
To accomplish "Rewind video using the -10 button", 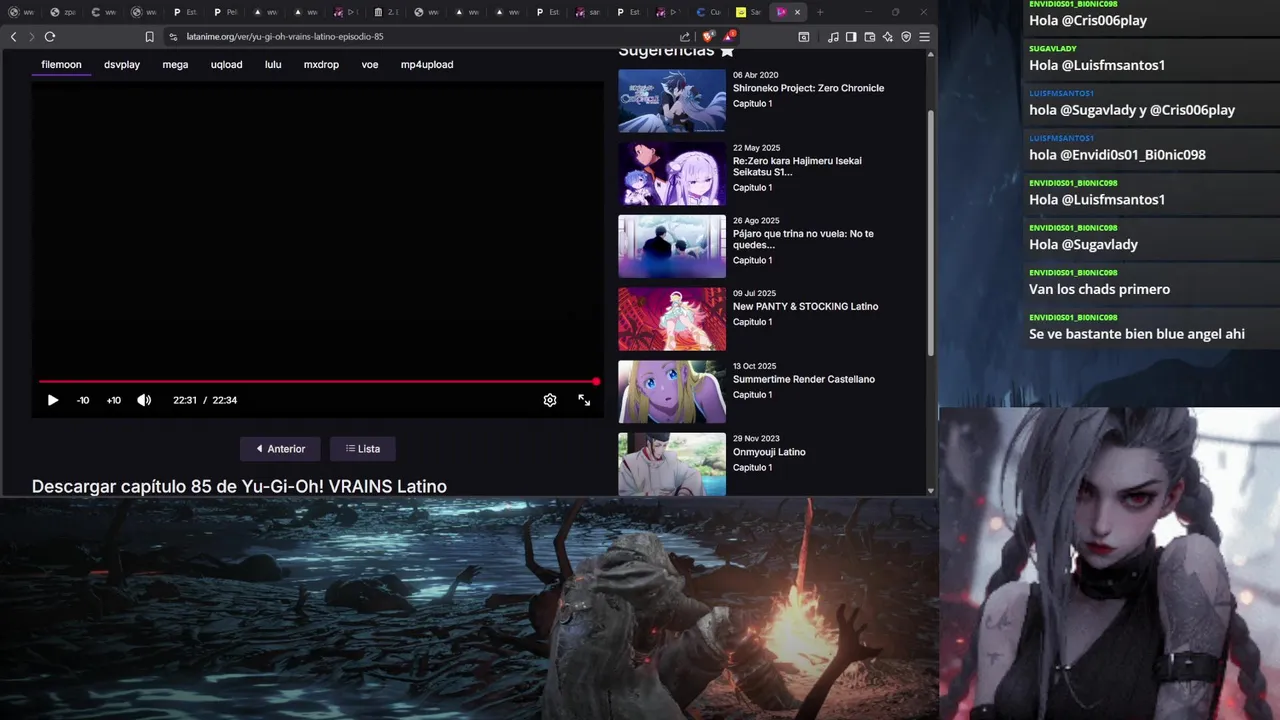I will pos(83,400).
